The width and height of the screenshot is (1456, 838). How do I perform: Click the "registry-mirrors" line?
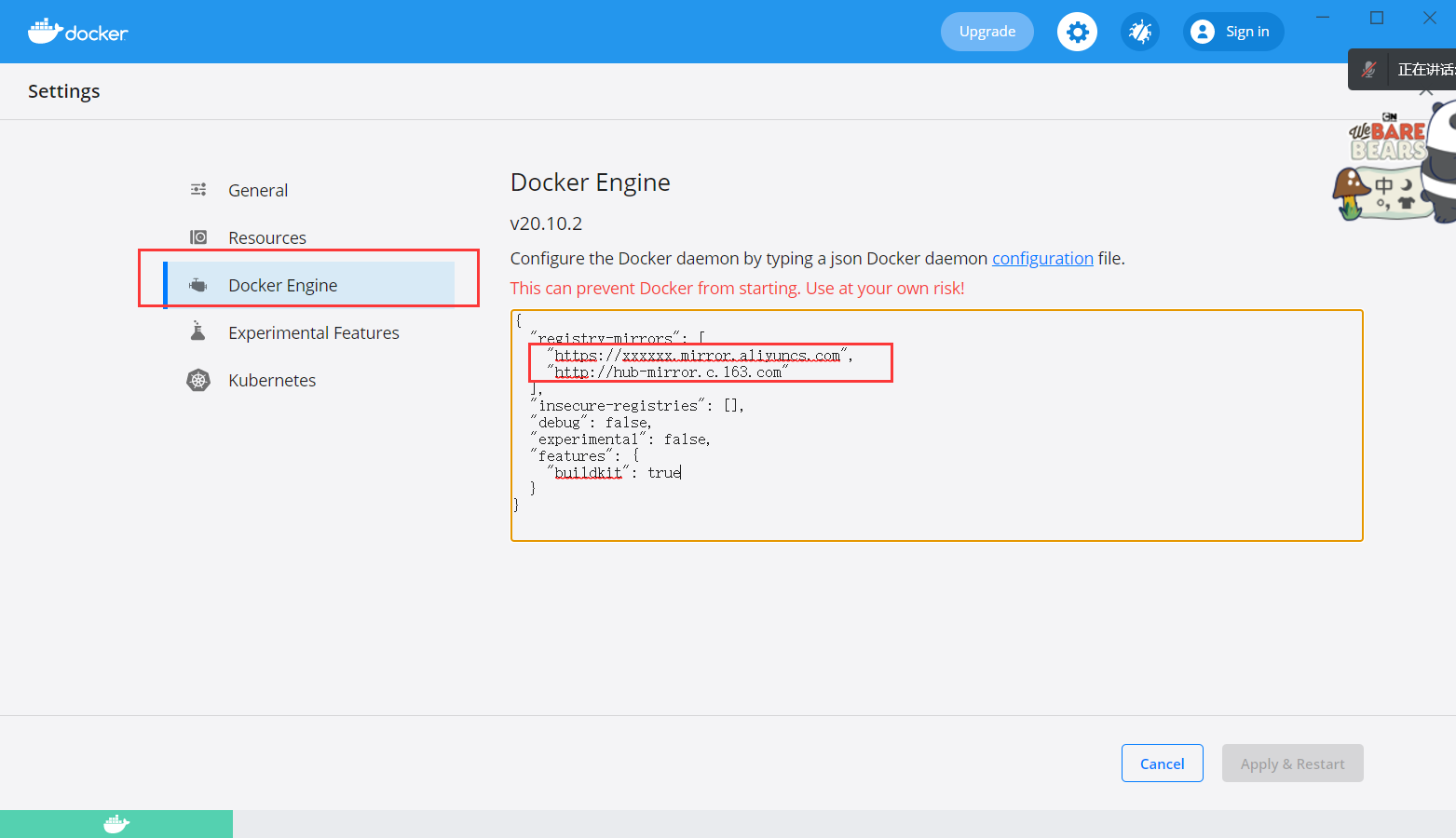point(618,339)
